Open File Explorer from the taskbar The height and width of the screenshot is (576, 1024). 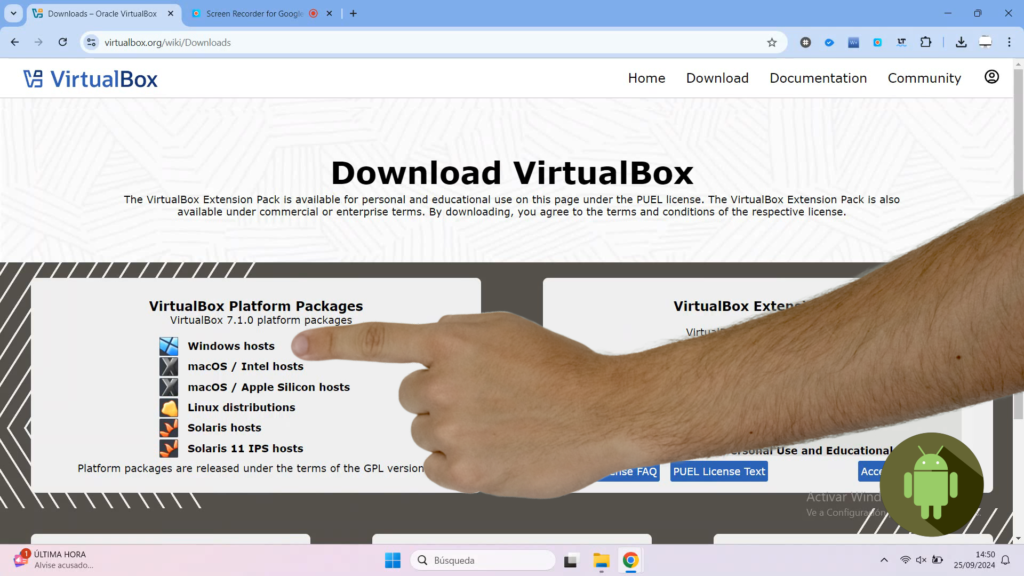pos(601,560)
